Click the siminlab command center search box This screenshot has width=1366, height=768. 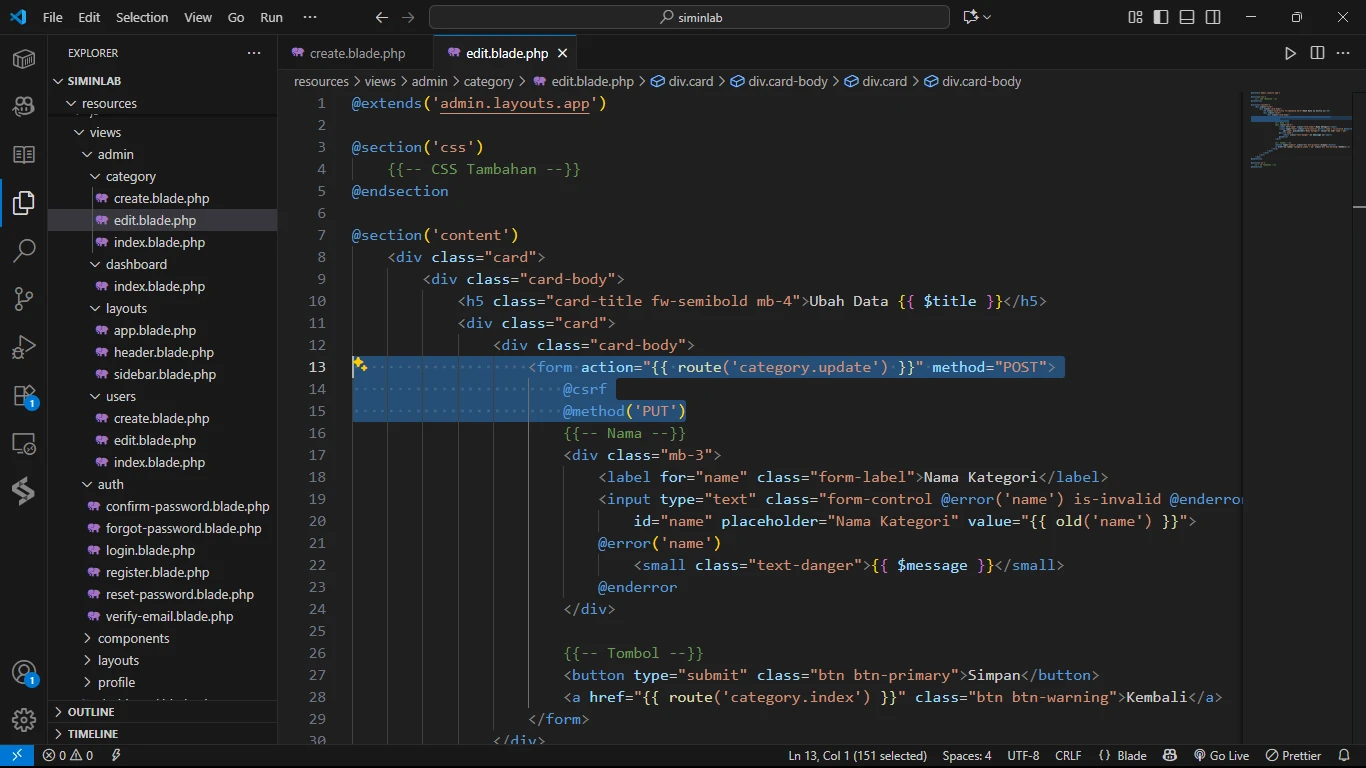click(x=689, y=17)
